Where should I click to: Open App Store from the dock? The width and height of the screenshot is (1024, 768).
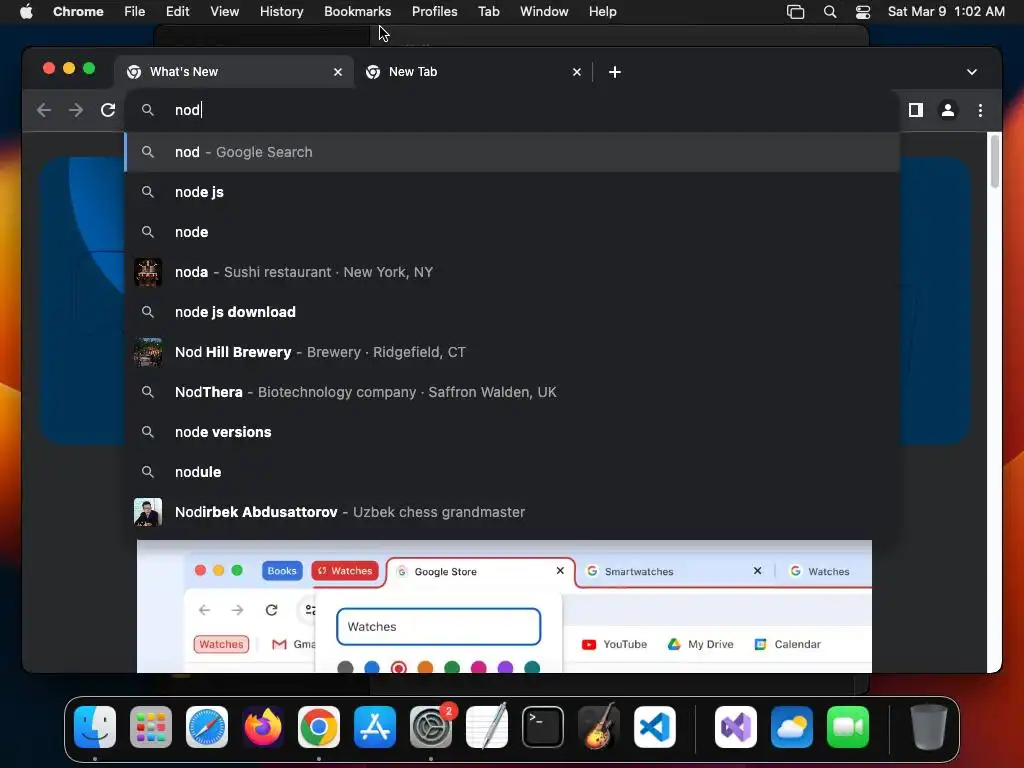(x=375, y=727)
